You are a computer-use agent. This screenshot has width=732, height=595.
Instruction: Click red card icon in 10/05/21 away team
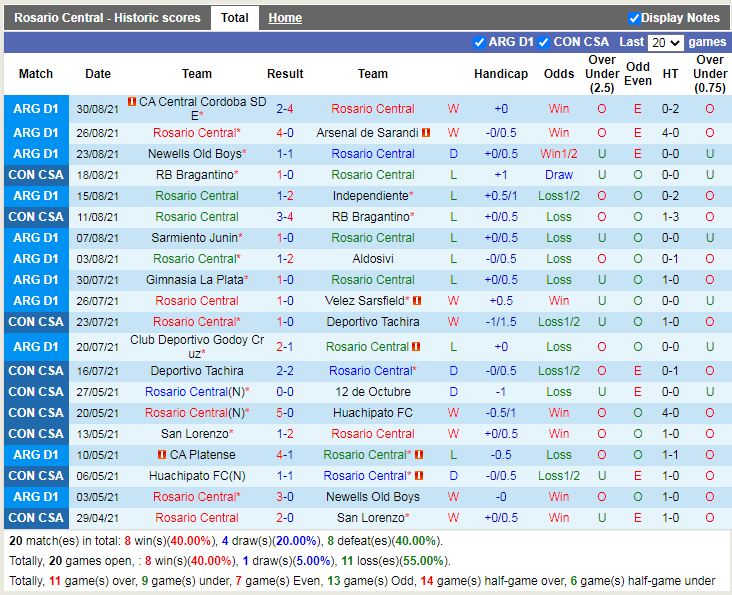click(417, 455)
